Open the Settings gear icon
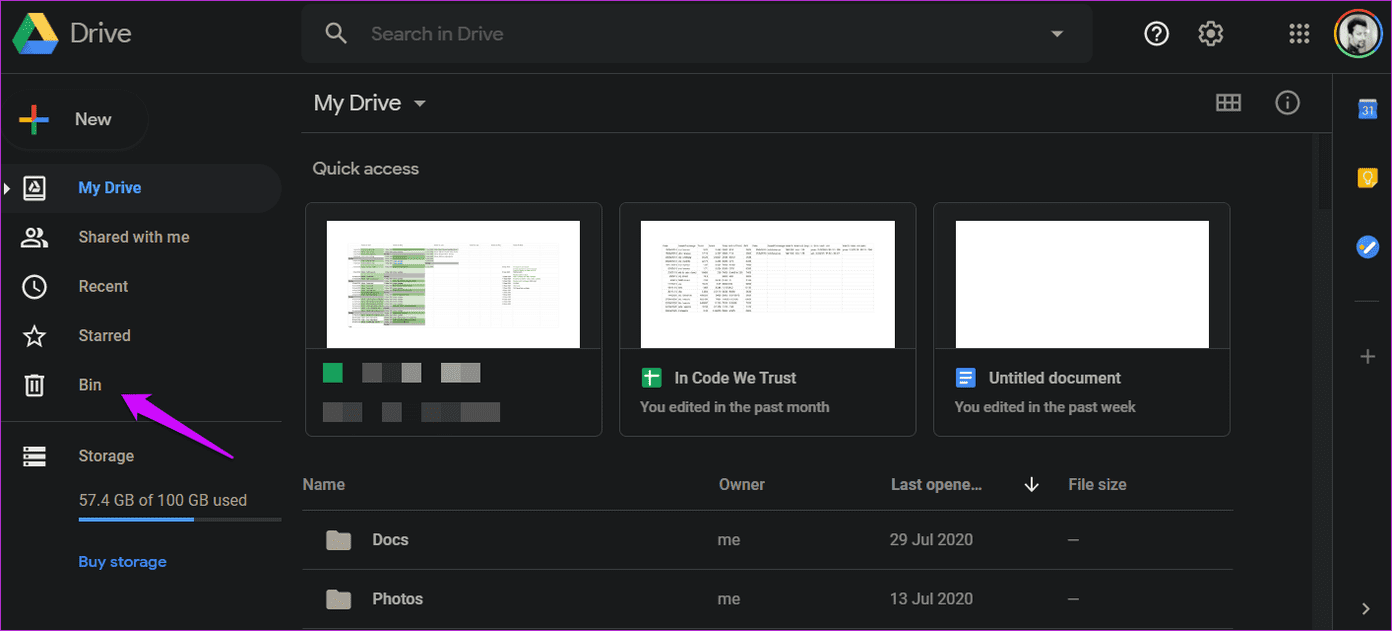Image resolution: width=1392 pixels, height=631 pixels. 1211,34
